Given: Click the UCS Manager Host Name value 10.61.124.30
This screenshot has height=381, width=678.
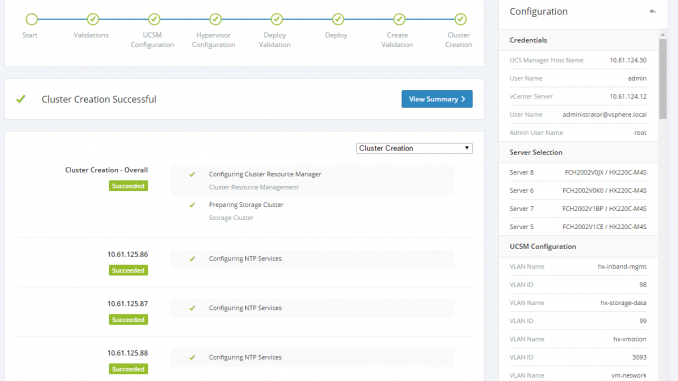Looking at the screenshot, I should point(628,60).
